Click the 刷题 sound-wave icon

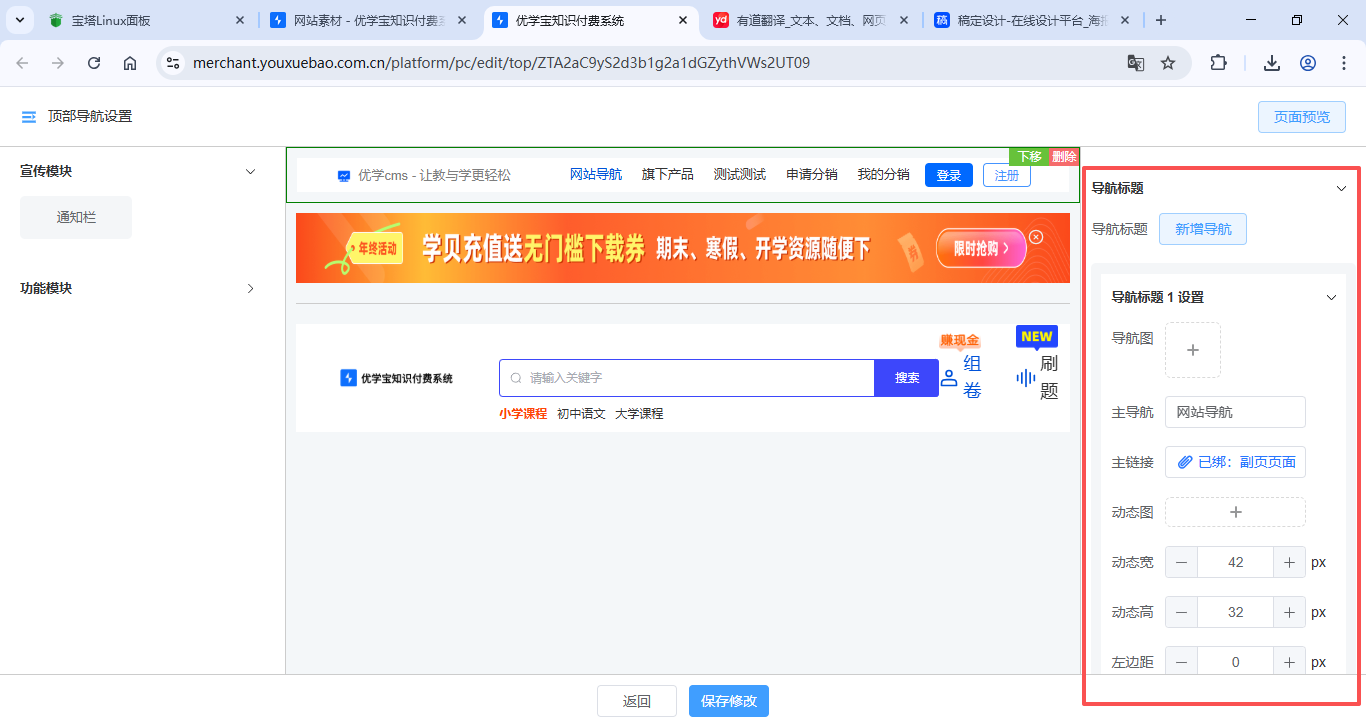click(x=1025, y=378)
